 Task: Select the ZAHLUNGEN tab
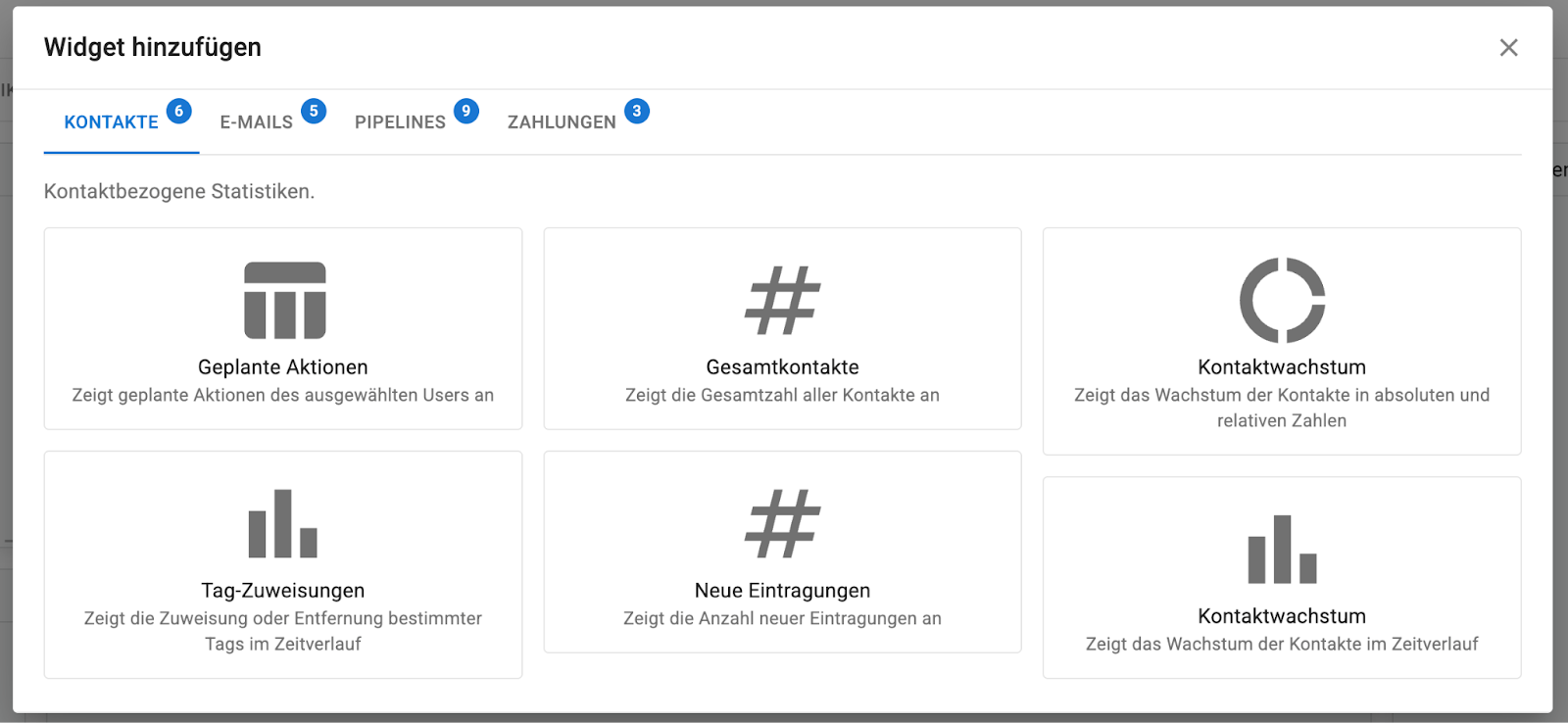tap(562, 122)
